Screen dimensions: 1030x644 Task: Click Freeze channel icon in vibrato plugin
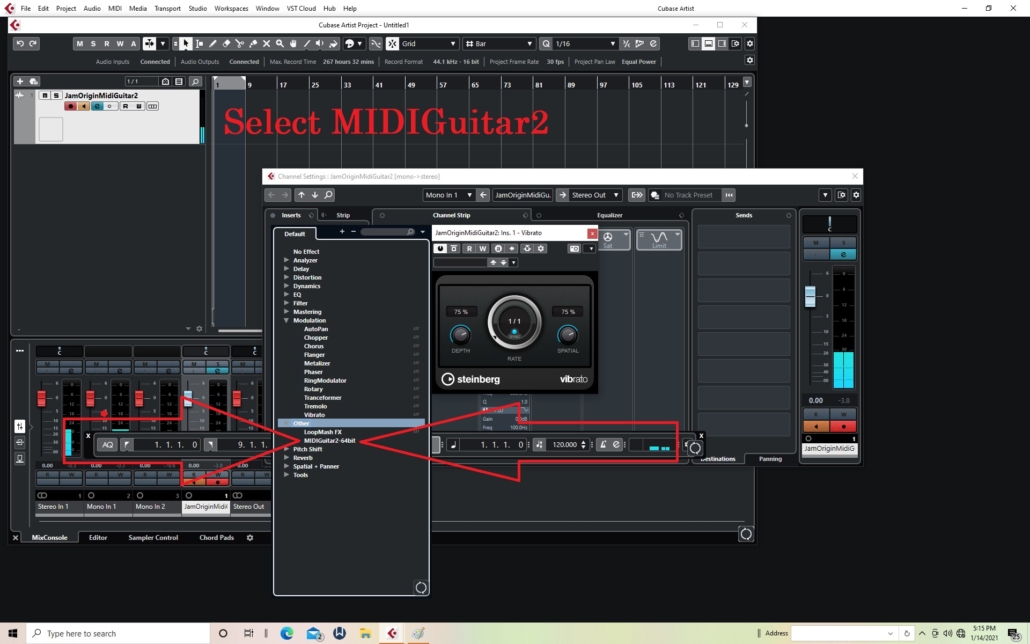point(527,248)
